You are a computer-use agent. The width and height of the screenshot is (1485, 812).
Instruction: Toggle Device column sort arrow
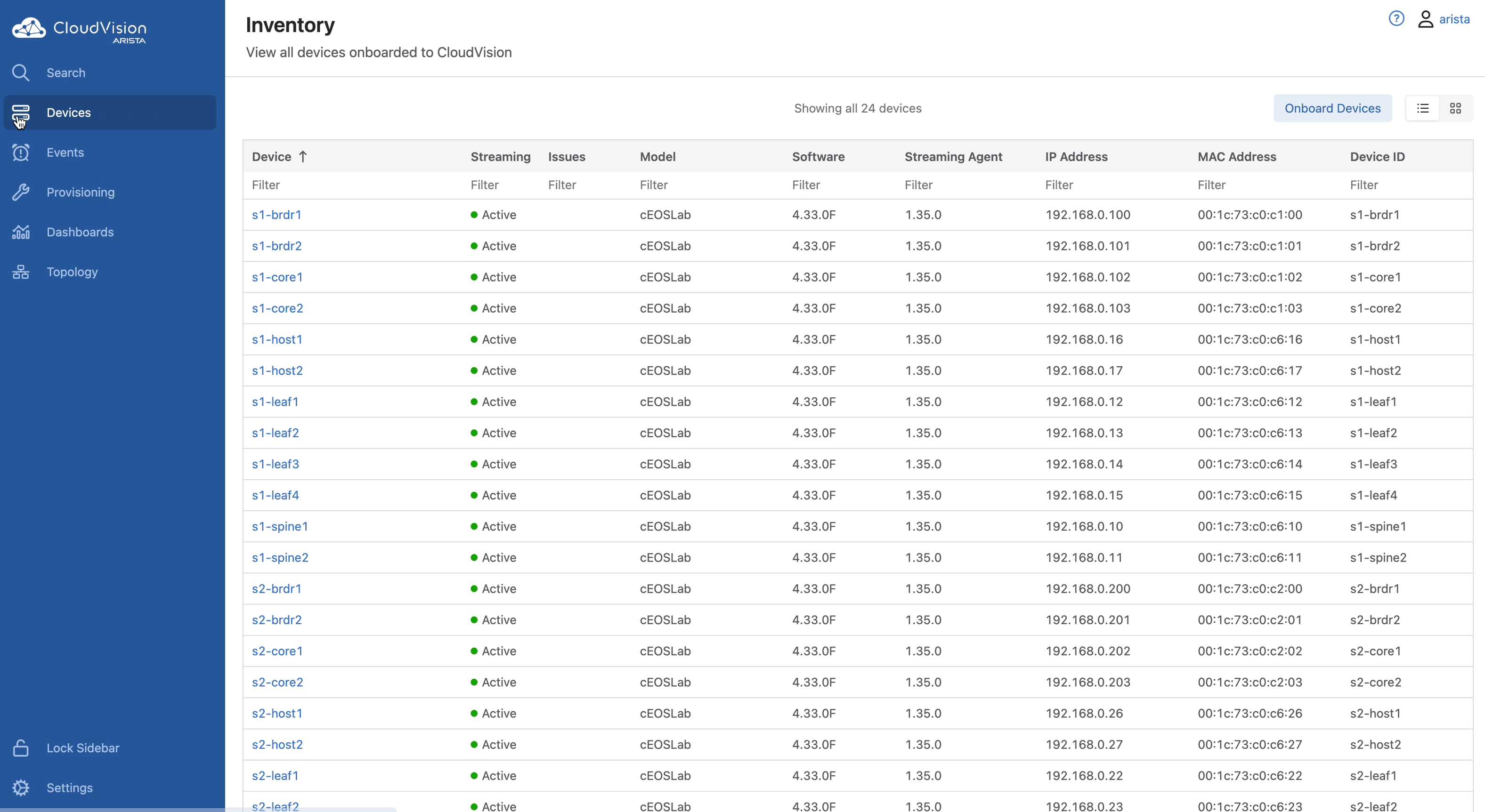(303, 157)
